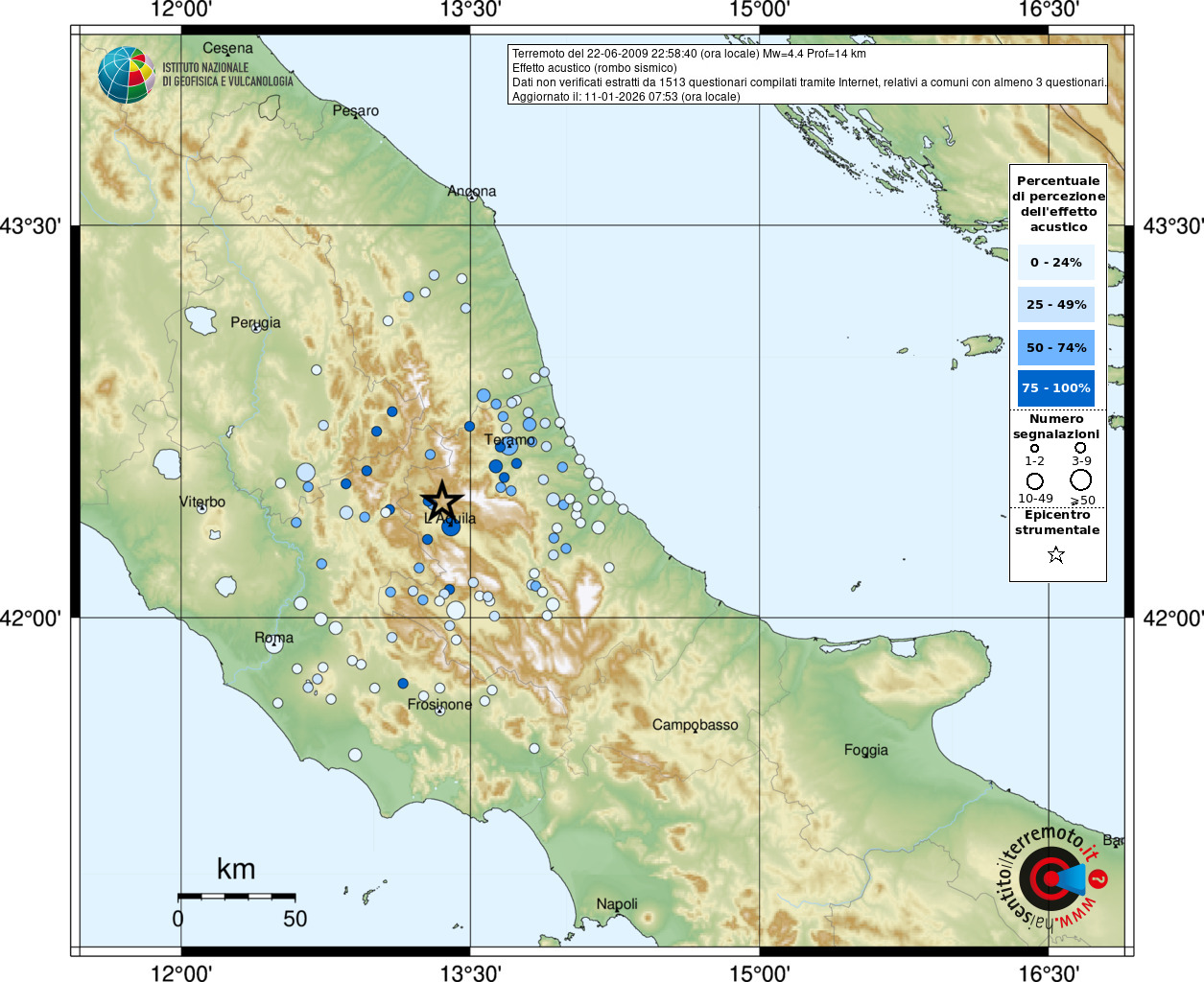Screen dimensions: 1204x982
Task: Click the 'Istituto Nazionale di Geofisica' text
Action: pyautogui.click(x=227, y=75)
